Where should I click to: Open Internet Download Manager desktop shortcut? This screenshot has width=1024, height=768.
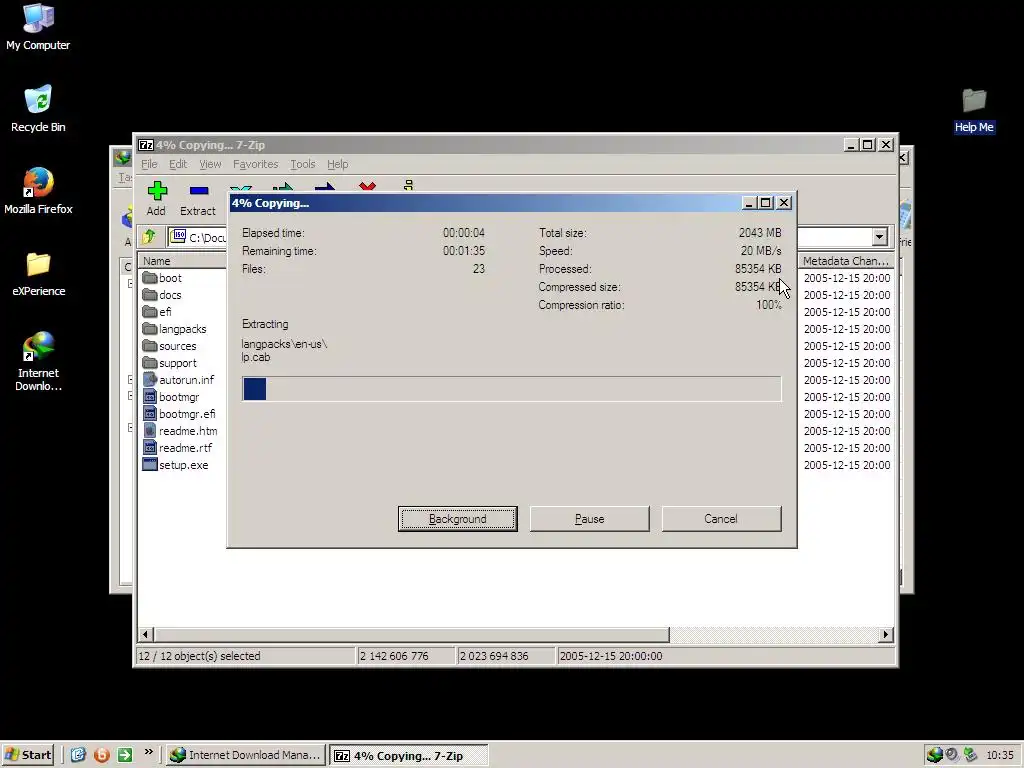38,361
